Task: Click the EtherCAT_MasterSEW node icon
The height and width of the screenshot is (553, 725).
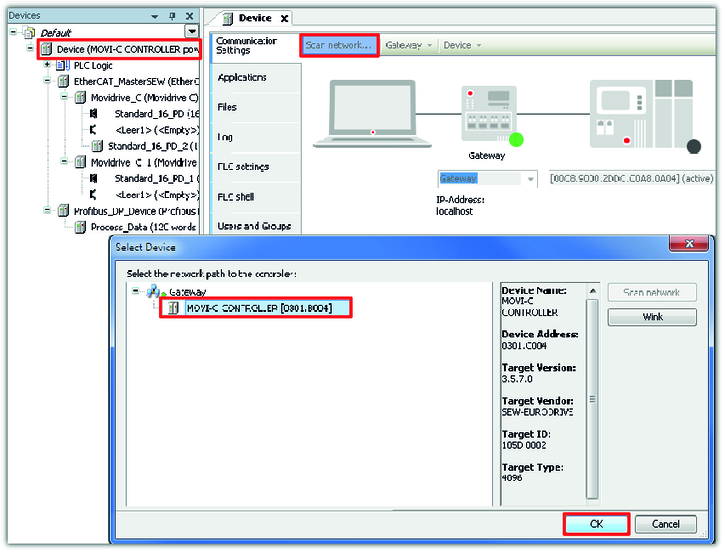Action: point(64,81)
